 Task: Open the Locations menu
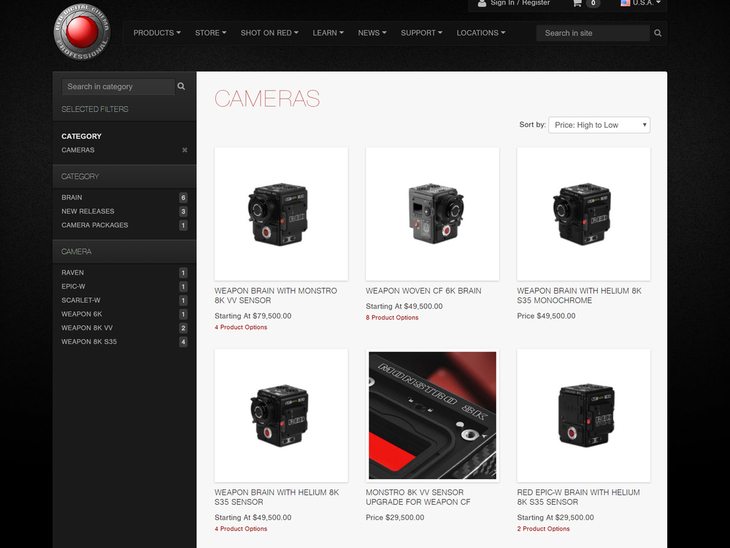tap(480, 33)
